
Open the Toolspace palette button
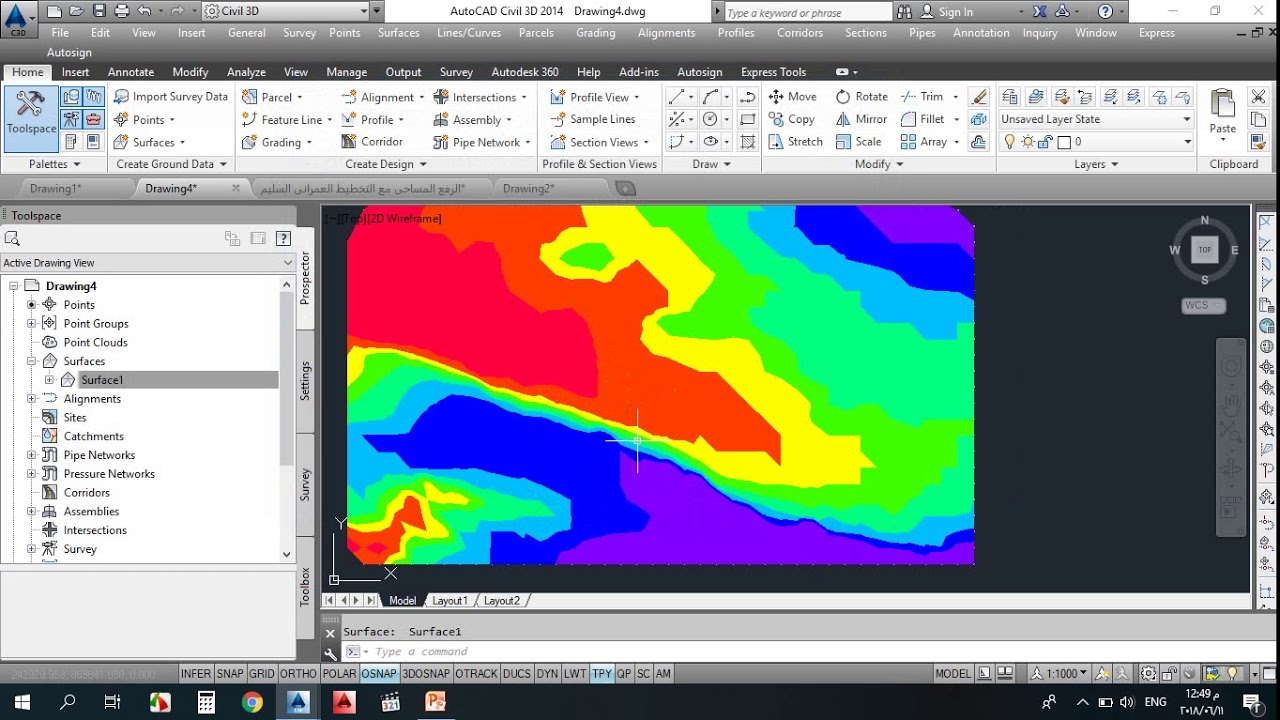pos(31,118)
